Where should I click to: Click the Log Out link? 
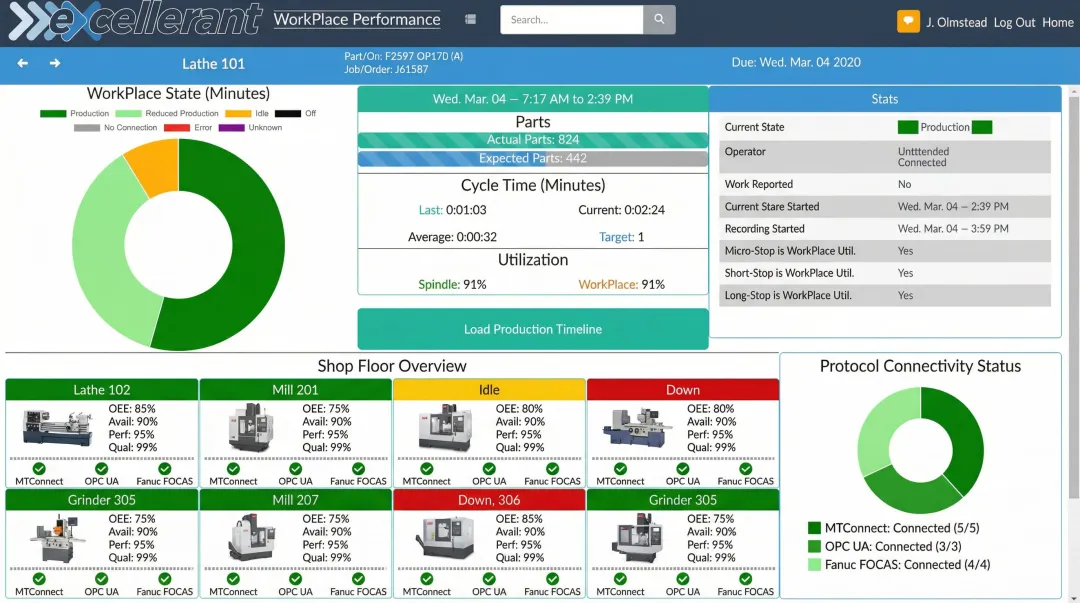click(x=1014, y=22)
